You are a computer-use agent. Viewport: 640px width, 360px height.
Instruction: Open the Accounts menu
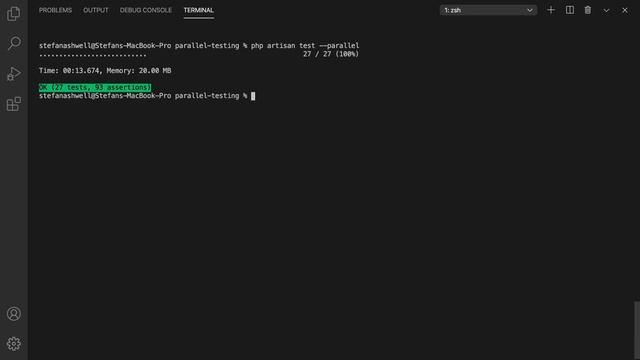coord(14,313)
